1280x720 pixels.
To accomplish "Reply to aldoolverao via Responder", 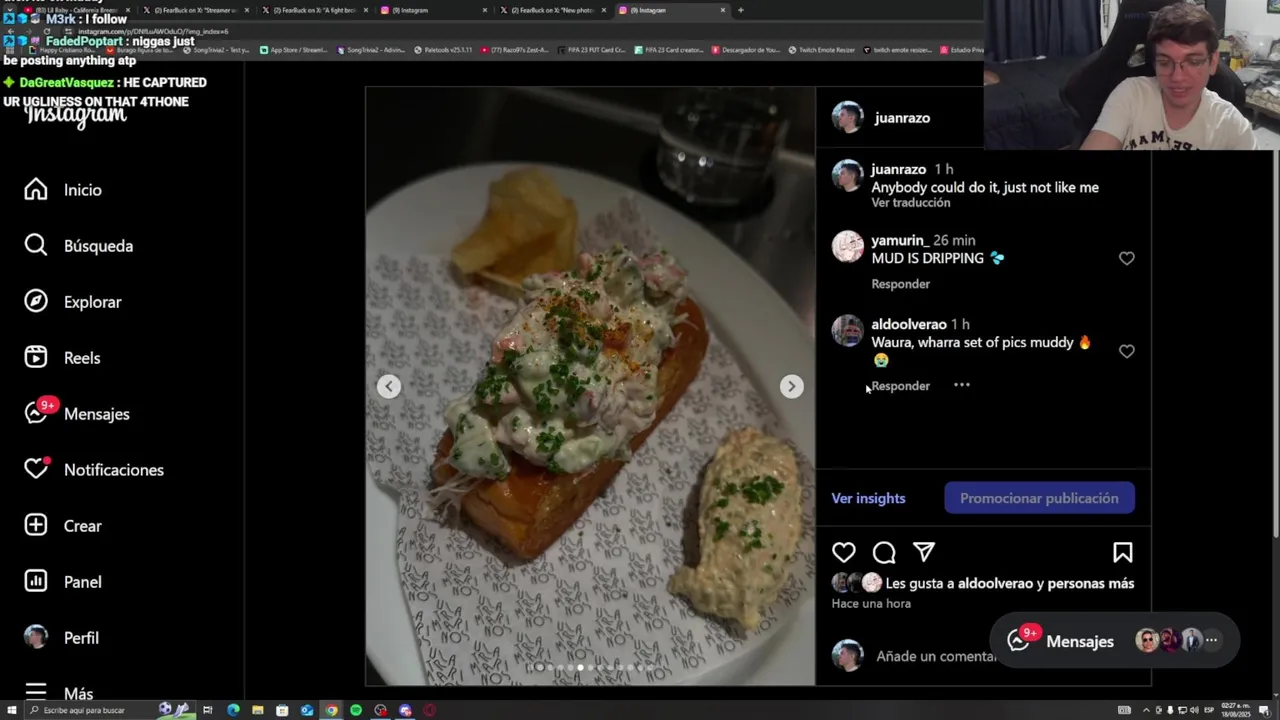I will click(x=900, y=386).
